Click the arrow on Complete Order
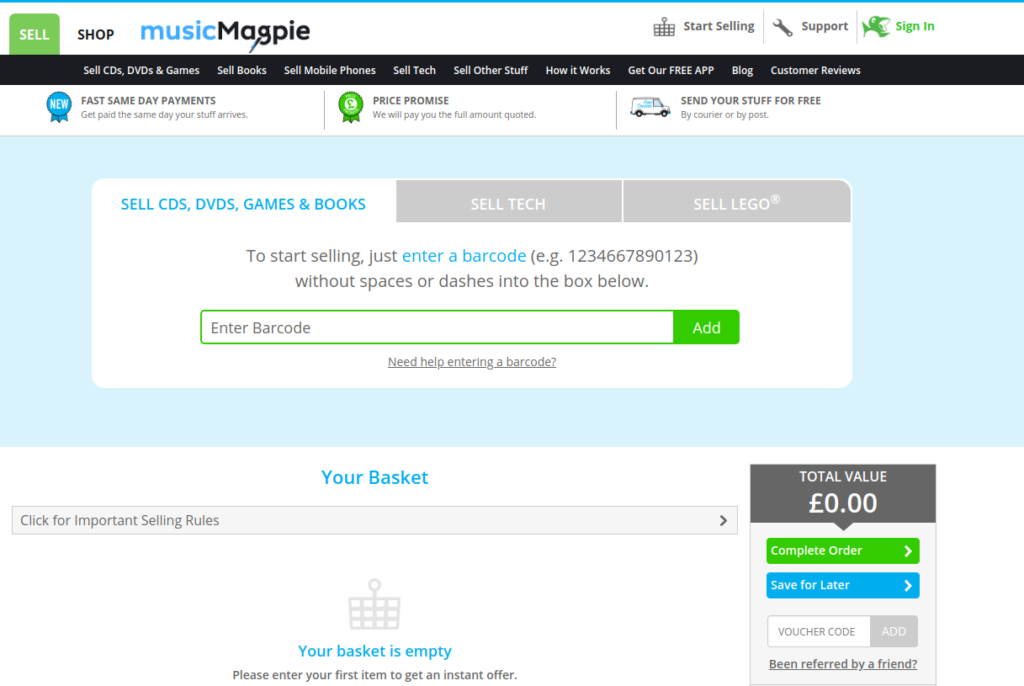This screenshot has height=686, width=1024. click(x=908, y=551)
